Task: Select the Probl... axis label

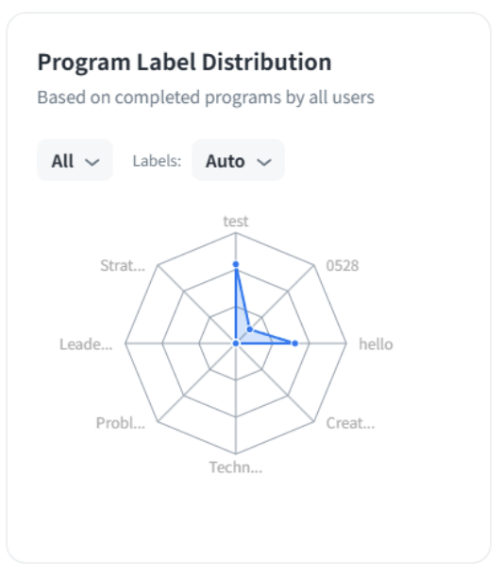Action: 121,423
